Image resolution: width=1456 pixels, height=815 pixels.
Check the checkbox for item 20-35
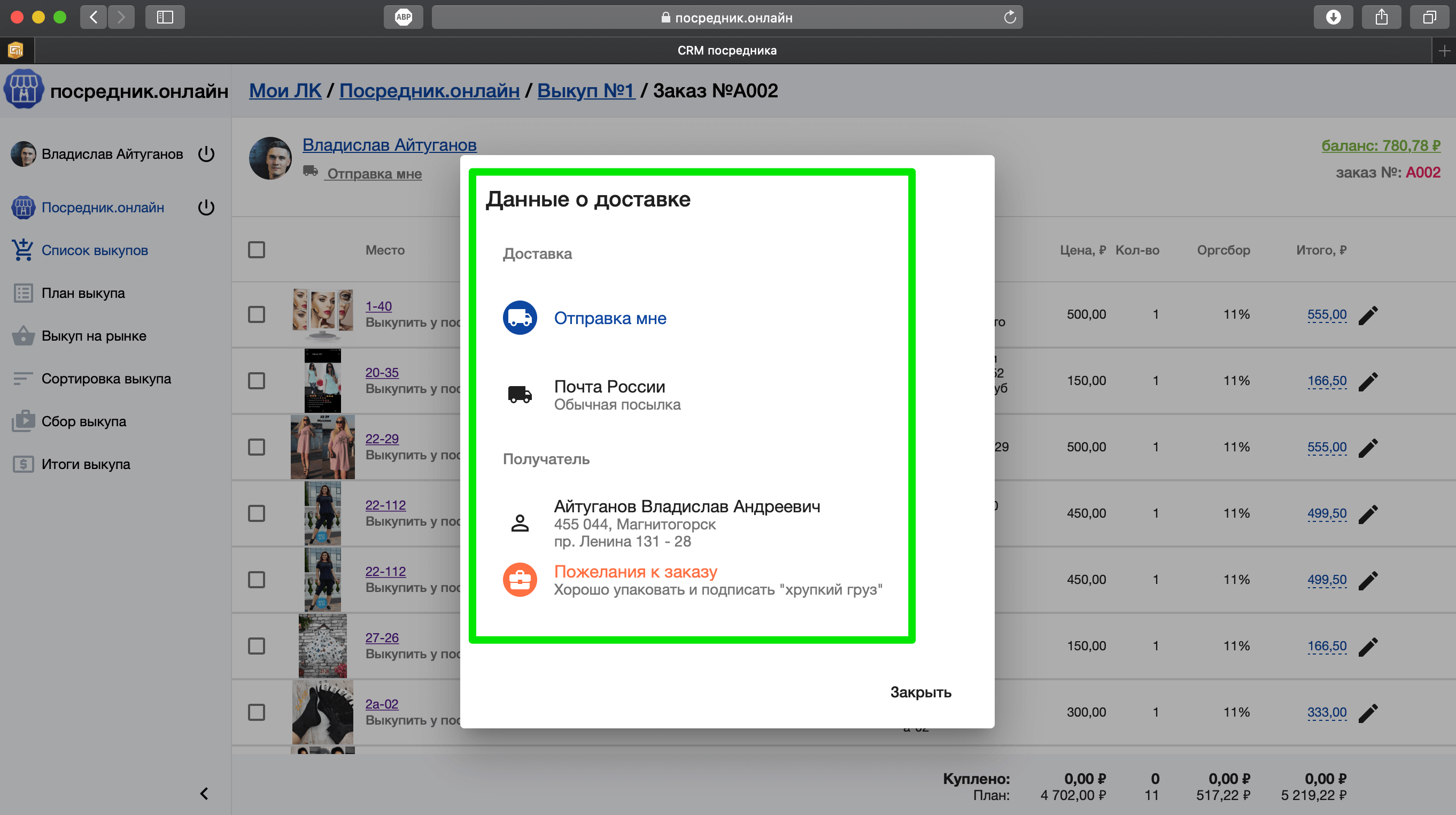(257, 381)
